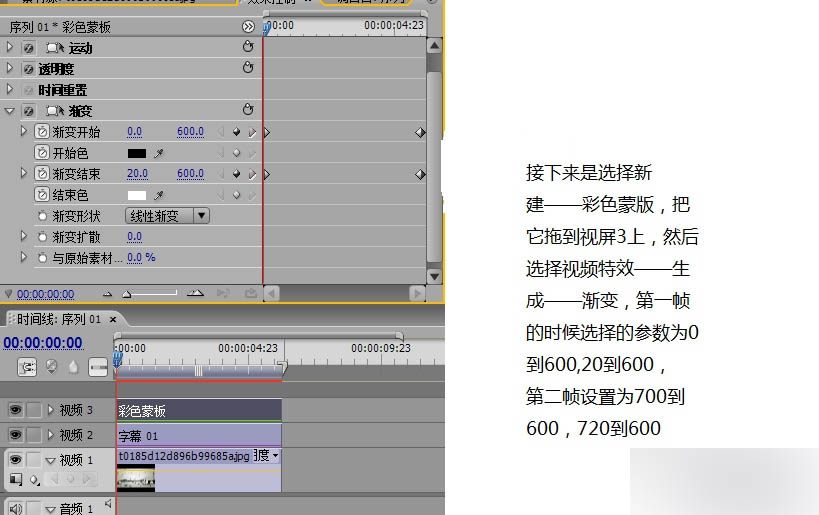Toggle track lock for 视频 2
Screen dimensions: 819x515
tap(34, 435)
